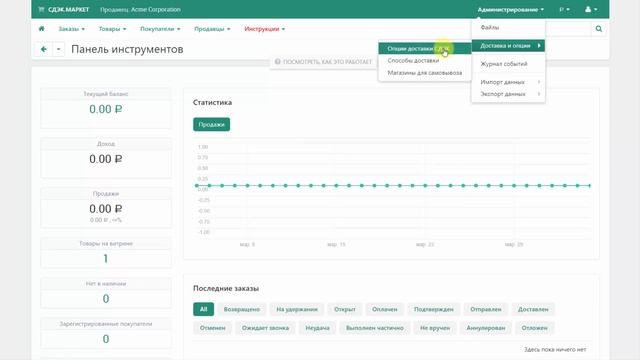Filter orders by Доставлен

tap(533, 309)
